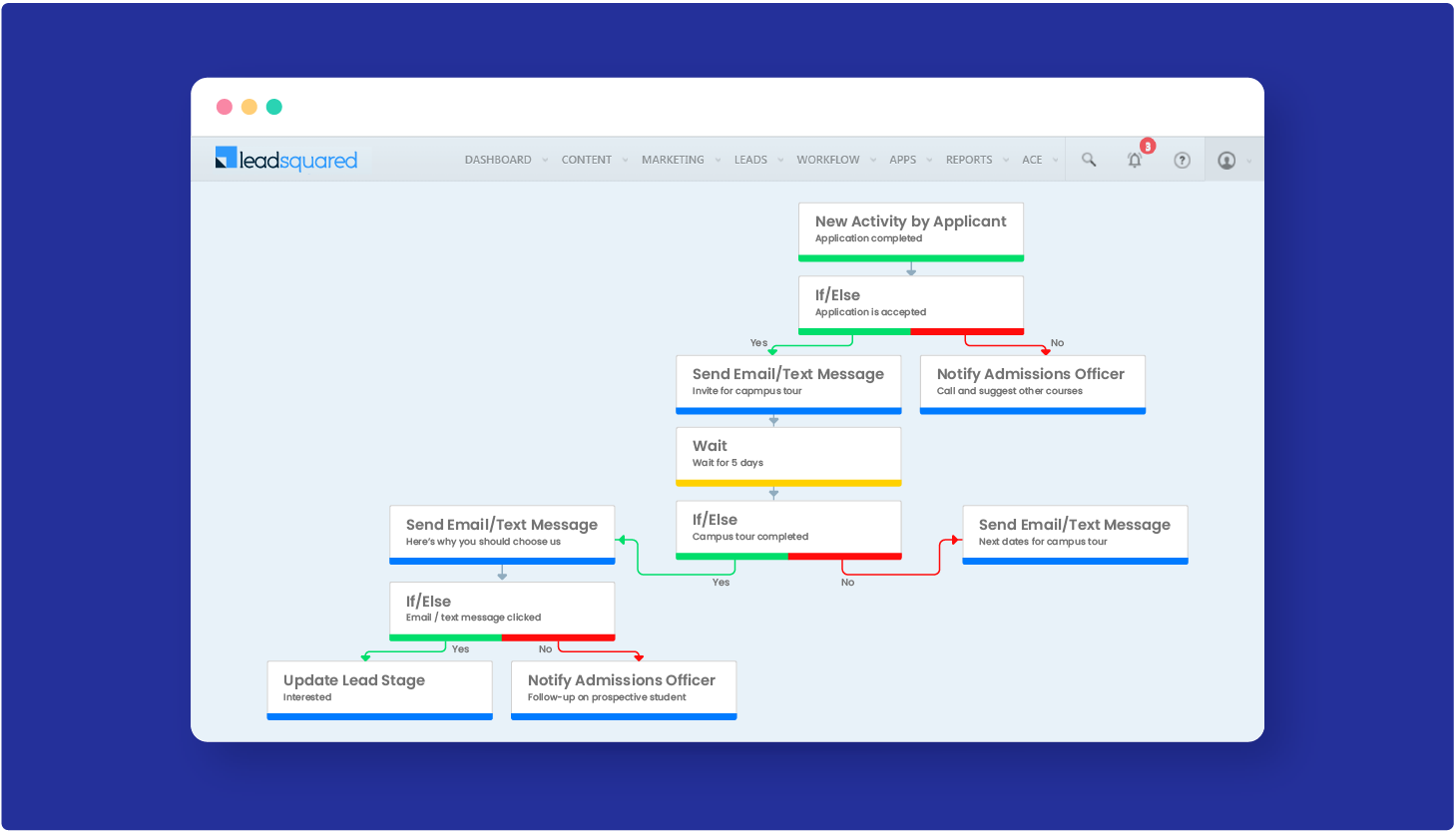Click the red notification badge showing 3

pos(1147,146)
